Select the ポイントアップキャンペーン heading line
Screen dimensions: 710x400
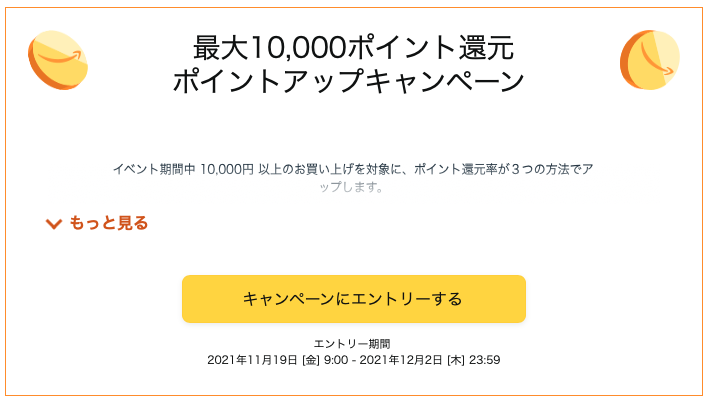click(348, 82)
